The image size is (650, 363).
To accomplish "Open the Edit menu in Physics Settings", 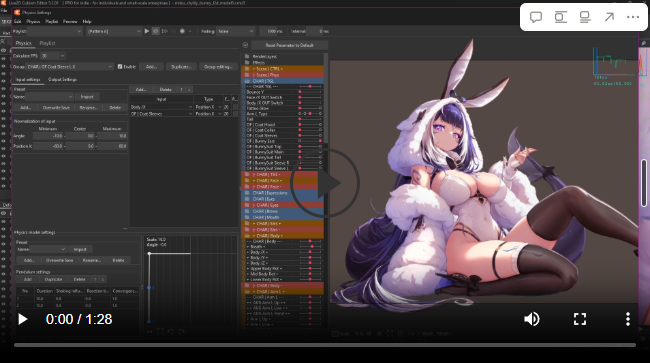I will tap(17, 22).
